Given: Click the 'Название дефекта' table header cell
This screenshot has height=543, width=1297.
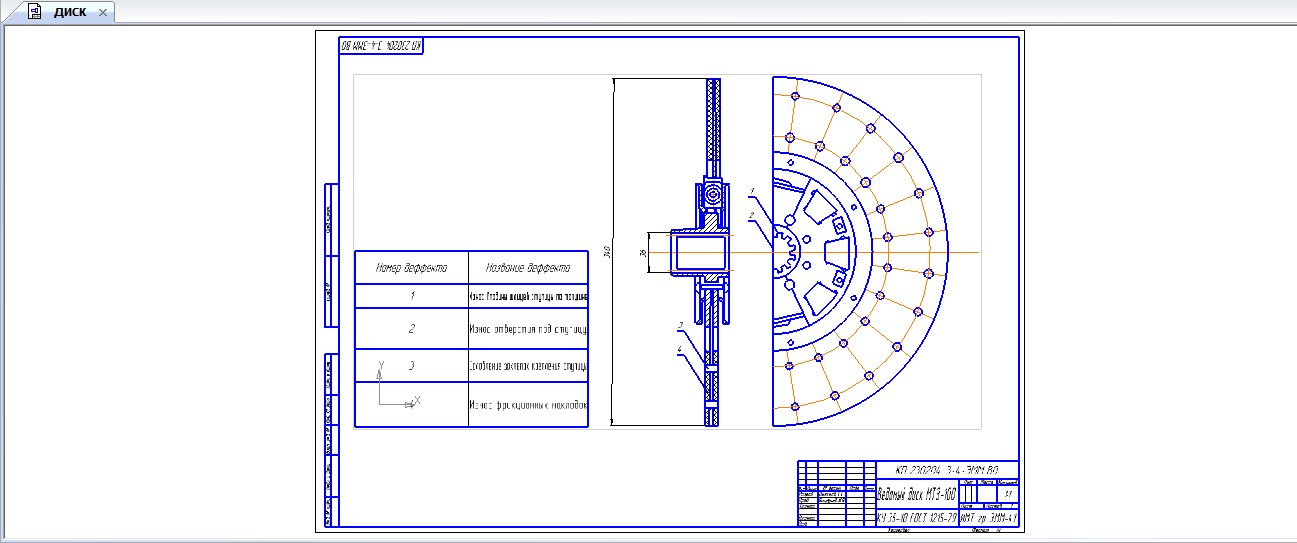Looking at the screenshot, I should tap(527, 268).
